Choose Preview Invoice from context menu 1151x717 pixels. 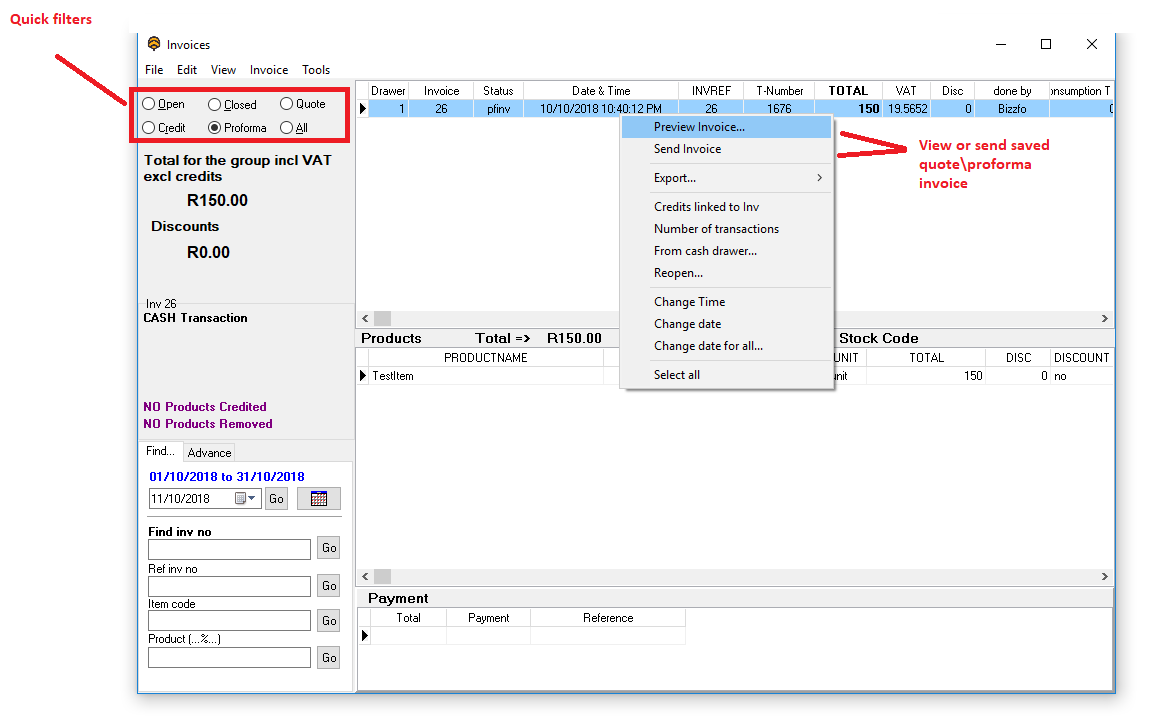(x=699, y=127)
